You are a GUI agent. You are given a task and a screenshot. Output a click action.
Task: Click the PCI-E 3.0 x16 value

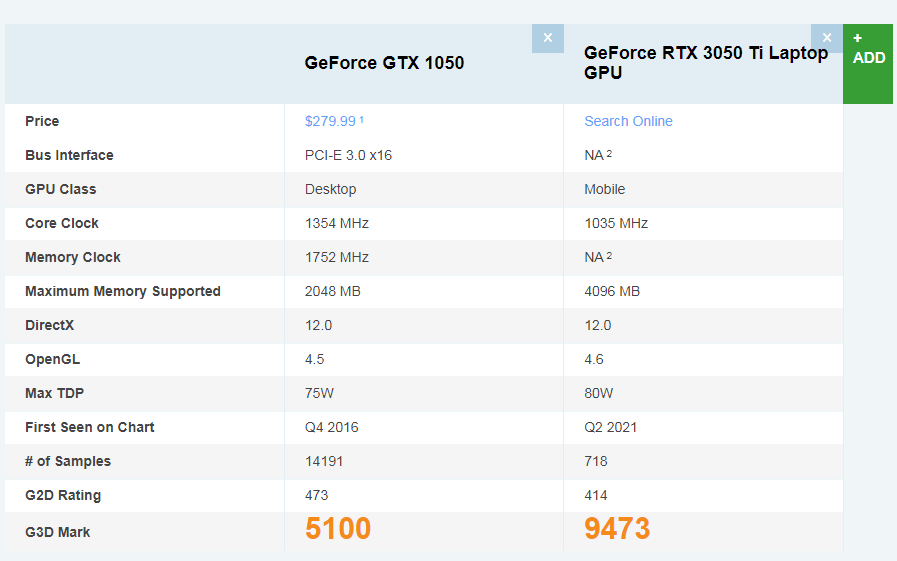pos(348,156)
